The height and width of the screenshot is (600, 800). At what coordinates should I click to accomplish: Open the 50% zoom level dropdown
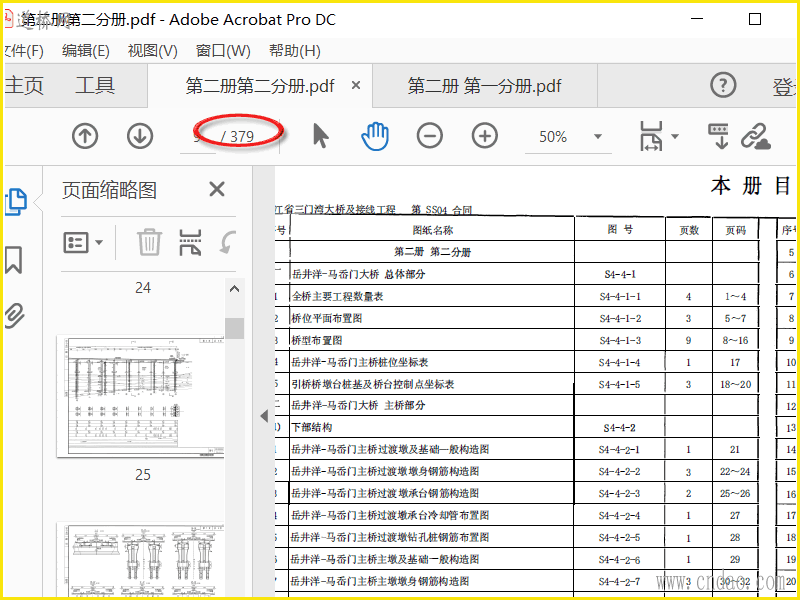tap(598, 136)
